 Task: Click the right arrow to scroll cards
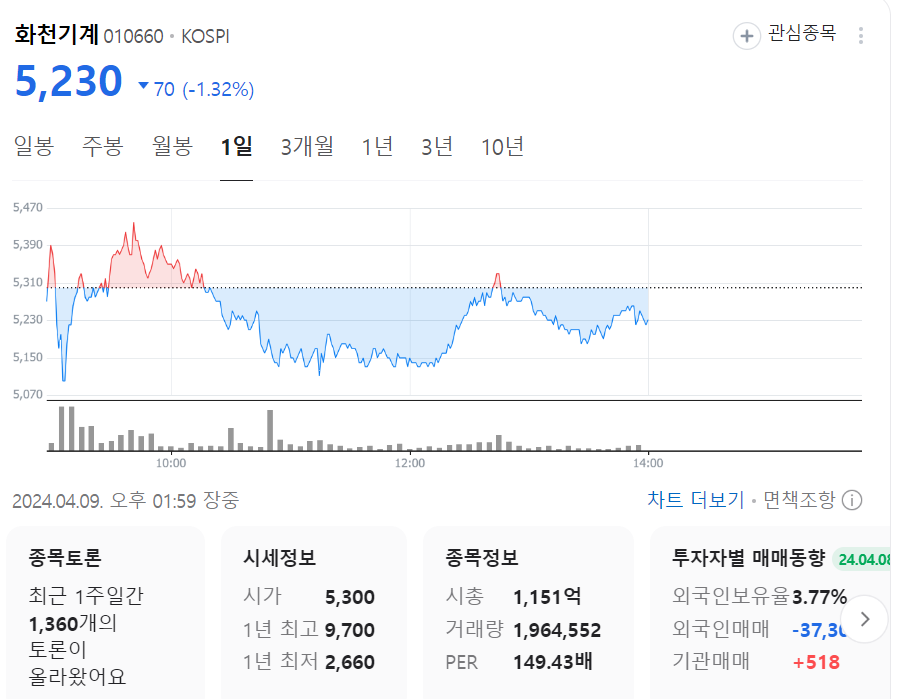click(x=866, y=619)
